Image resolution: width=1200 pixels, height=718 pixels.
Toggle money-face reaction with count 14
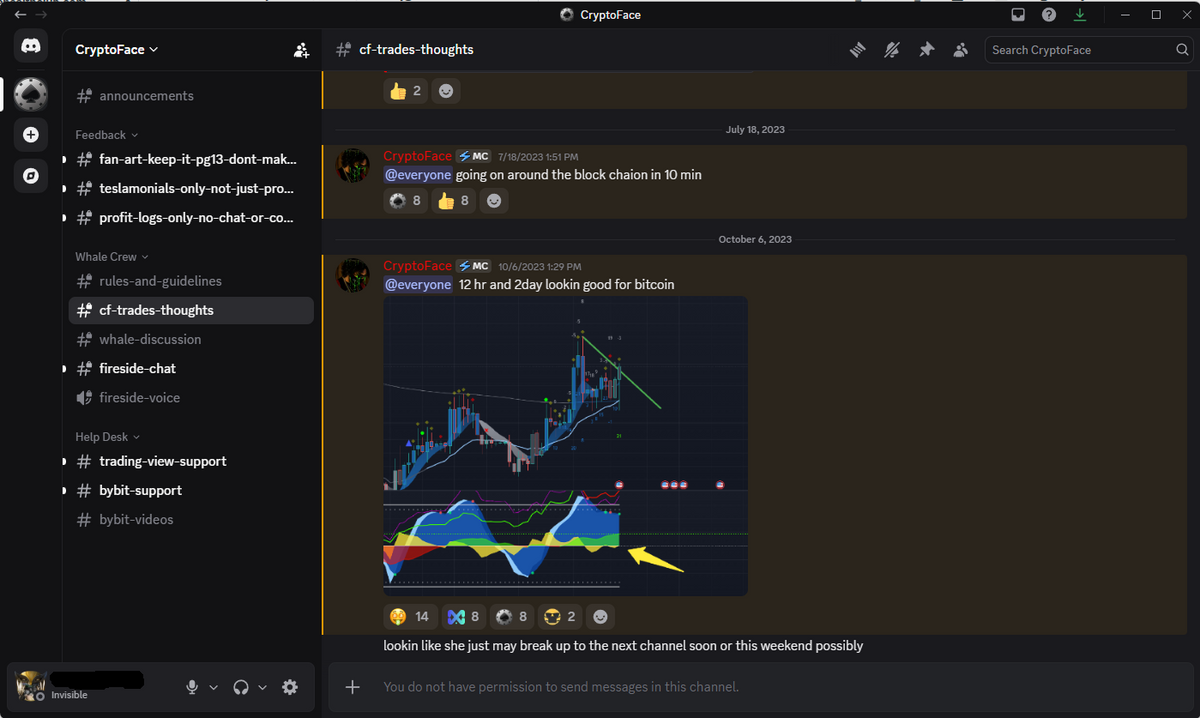pos(409,616)
